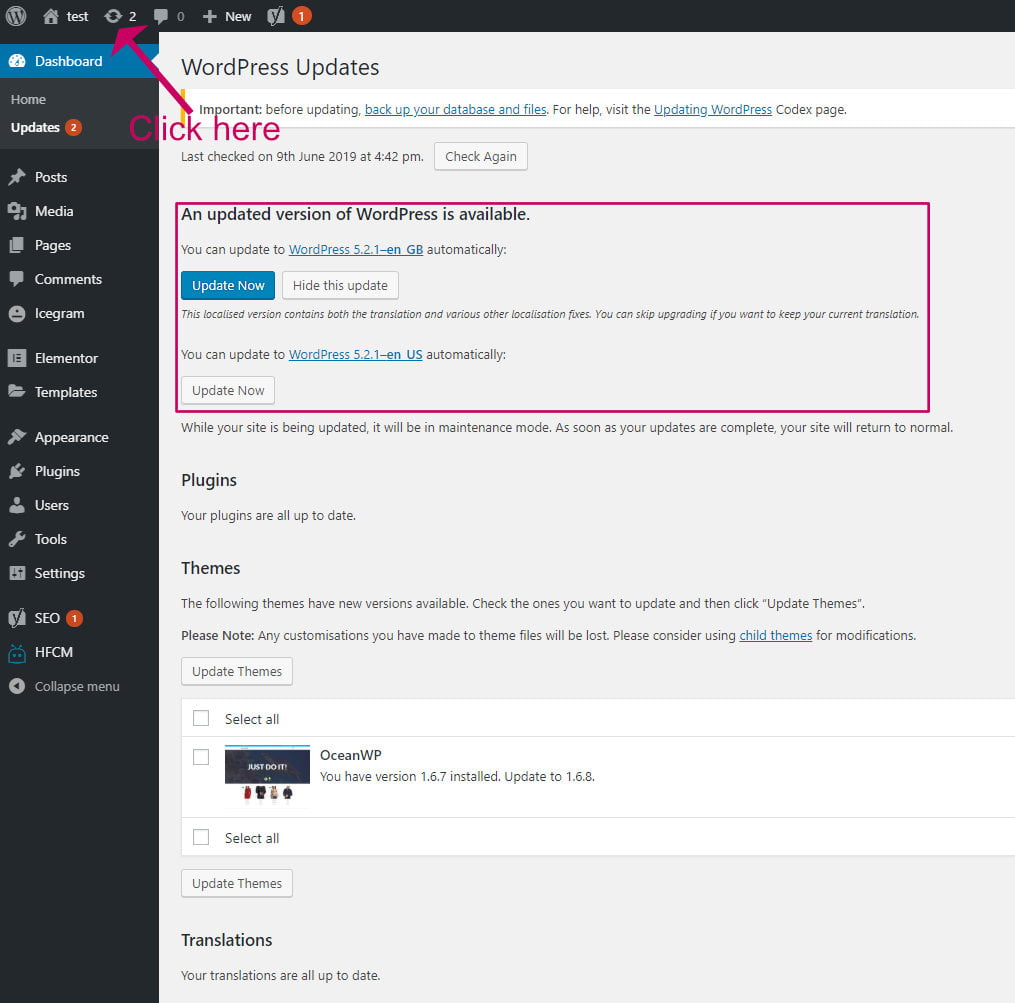Click the Posts pin icon
1015x1003 pixels.
tap(17, 177)
